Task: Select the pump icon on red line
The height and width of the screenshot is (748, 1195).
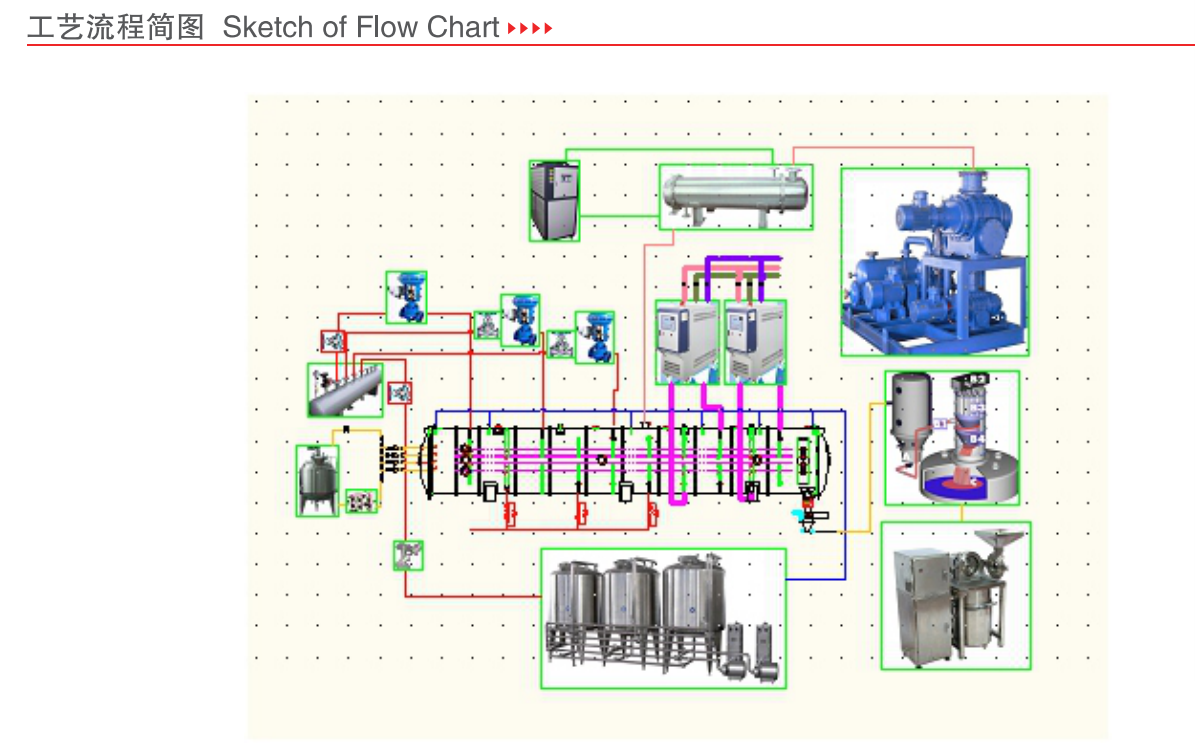Action: [408, 556]
